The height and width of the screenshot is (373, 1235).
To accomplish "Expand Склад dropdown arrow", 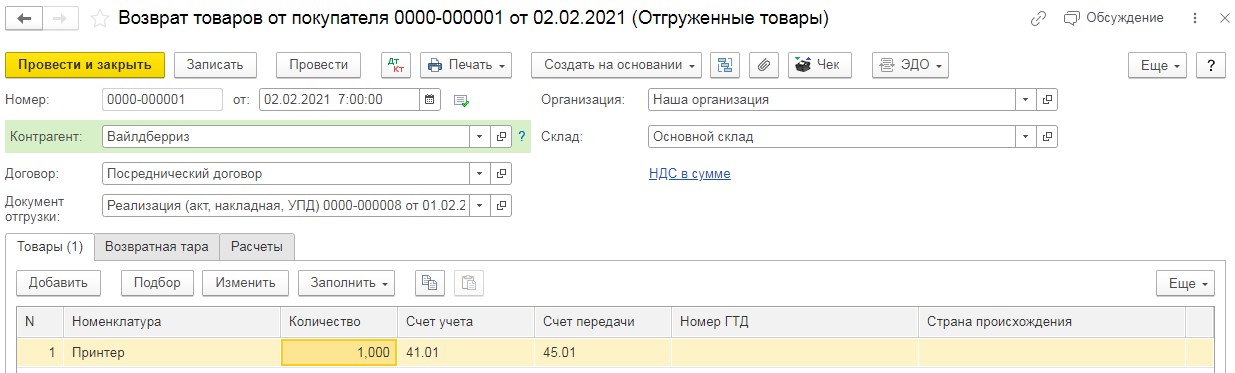I will pos(1027,136).
